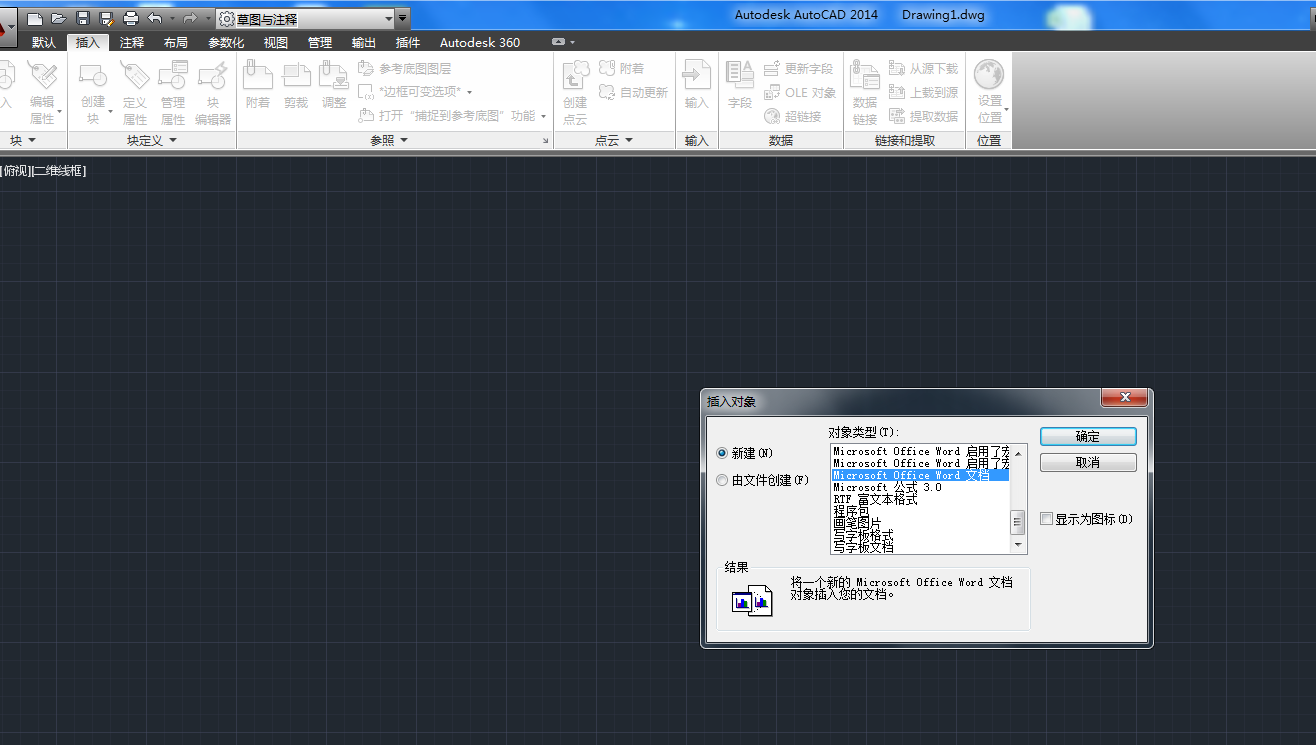1316x745 pixels.
Task: Switch to the Autodesk 360 ribbon tab
Action: (480, 42)
